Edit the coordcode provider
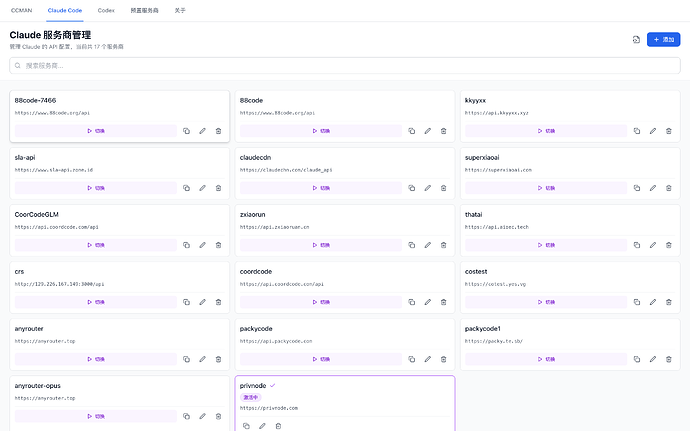Image resolution: width=690 pixels, height=431 pixels. 428,302
